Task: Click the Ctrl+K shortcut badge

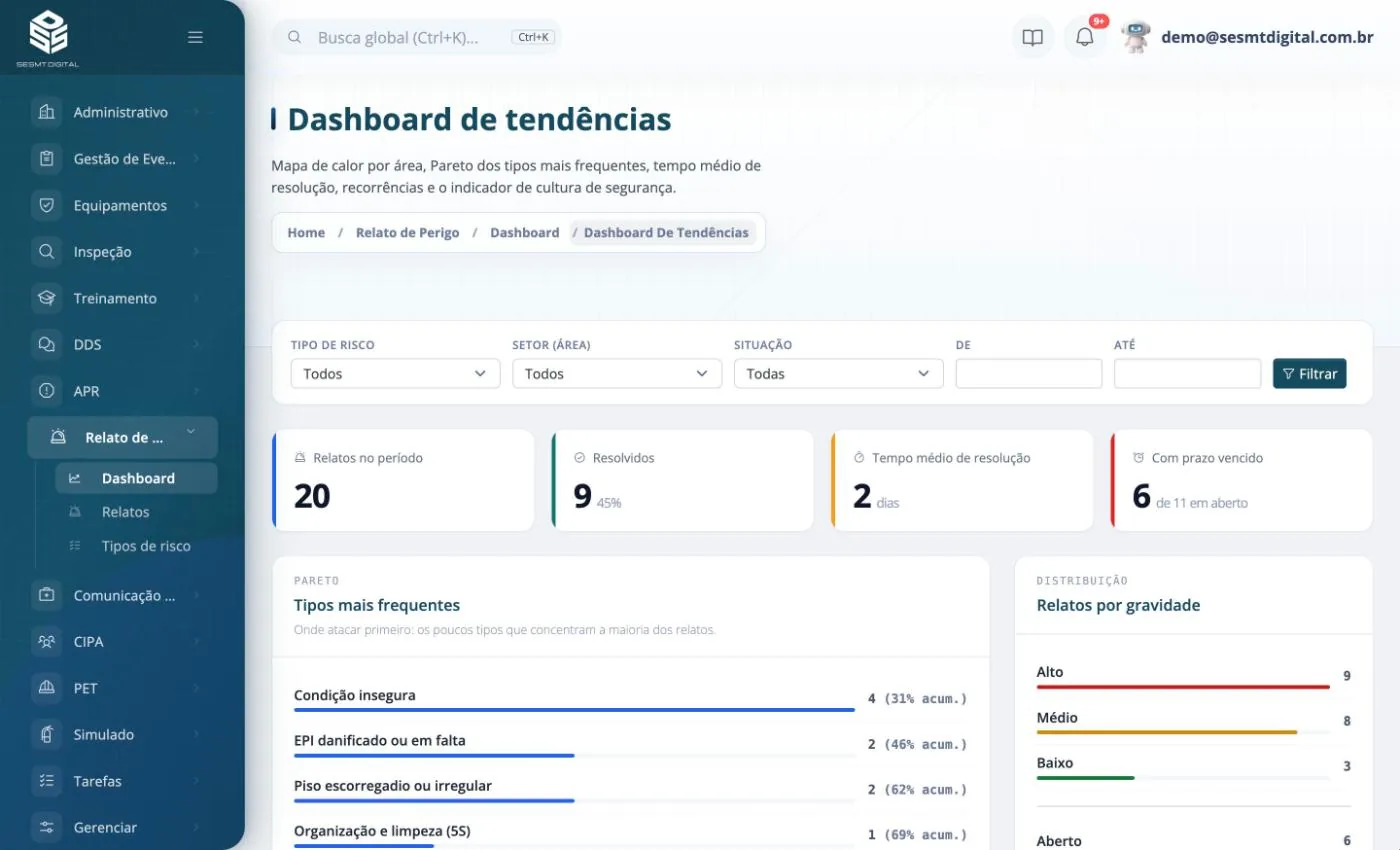Action: (x=533, y=37)
